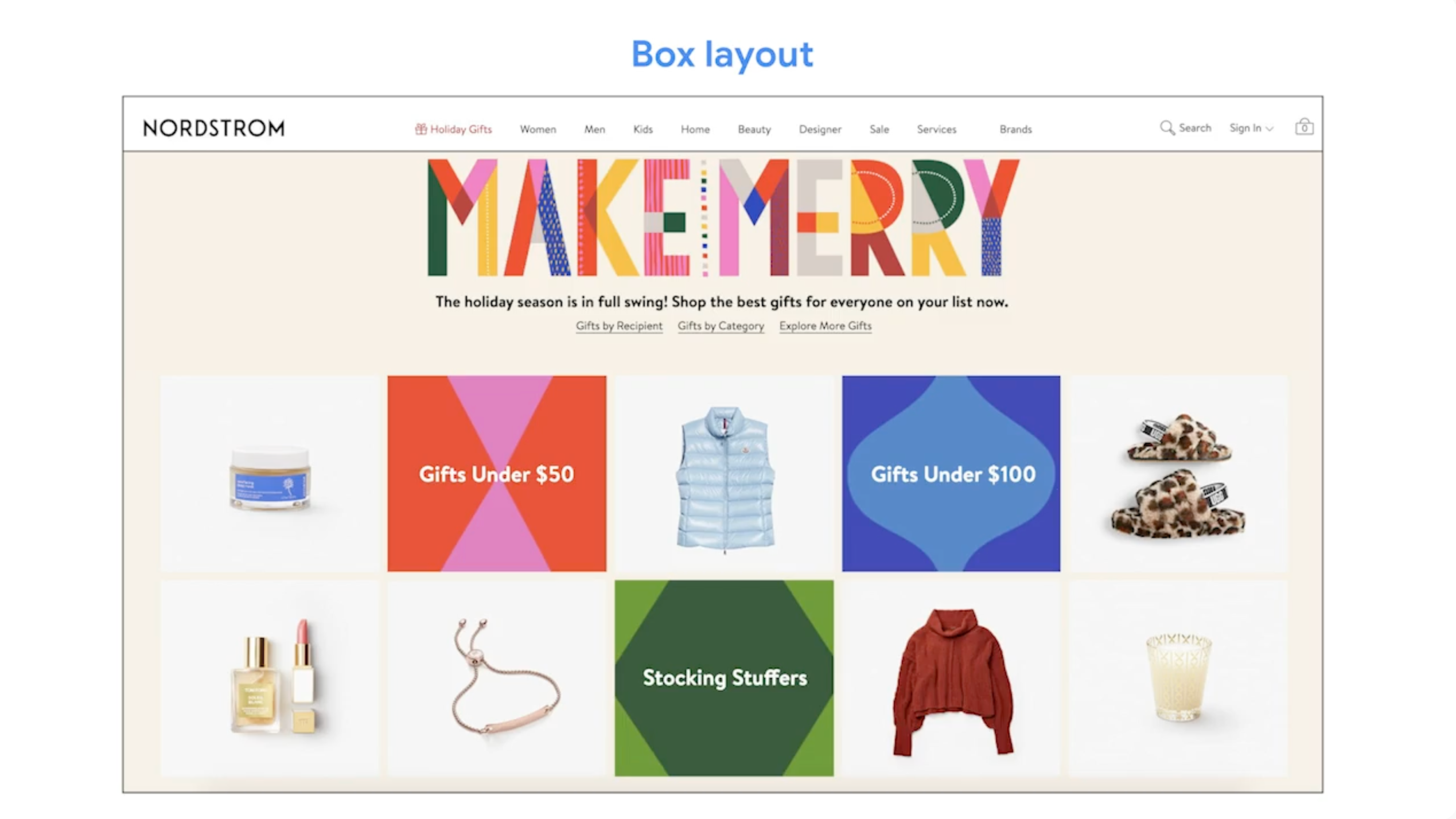View the light blue puffer vest
The width and height of the screenshot is (1456, 819).
(724, 477)
